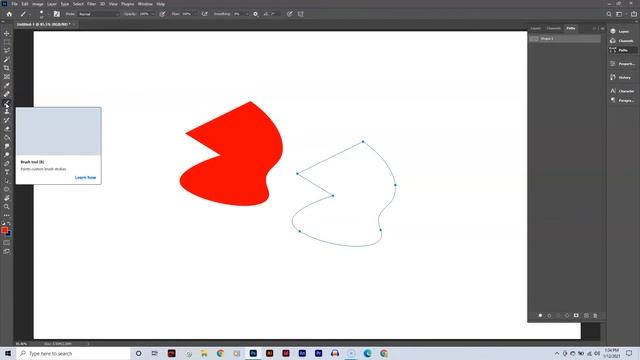Toggle symmetry painting options

[x=301, y=14]
